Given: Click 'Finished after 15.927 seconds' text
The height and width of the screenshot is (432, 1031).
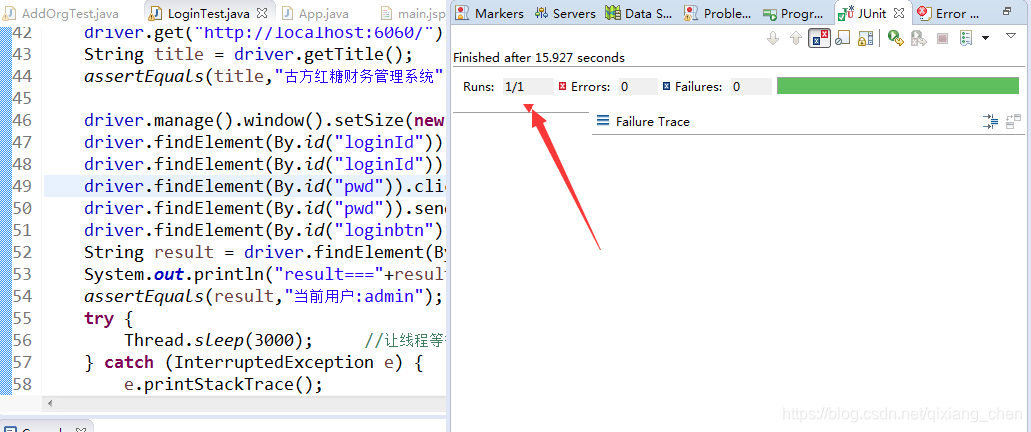Looking at the screenshot, I should click(x=539, y=58).
